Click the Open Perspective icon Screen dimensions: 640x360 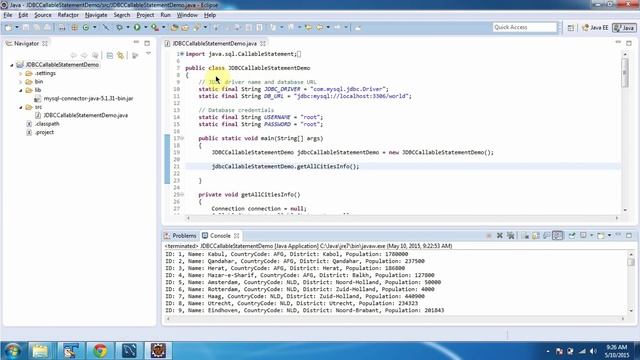coord(571,28)
